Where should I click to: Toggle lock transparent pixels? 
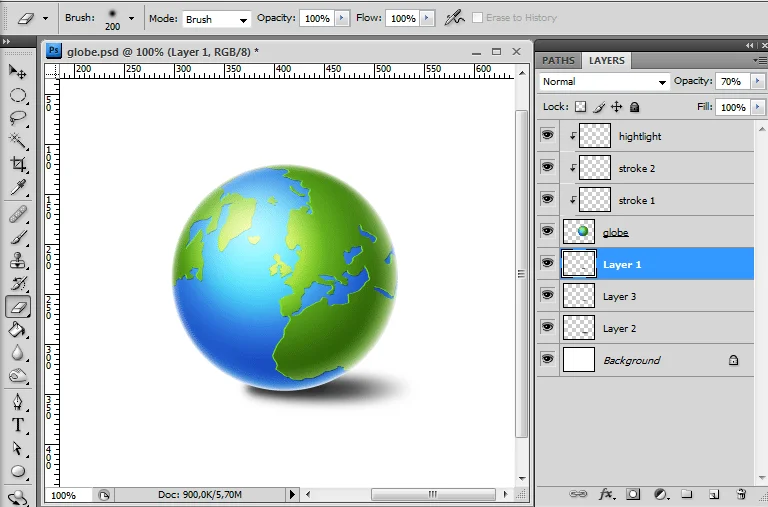580,107
